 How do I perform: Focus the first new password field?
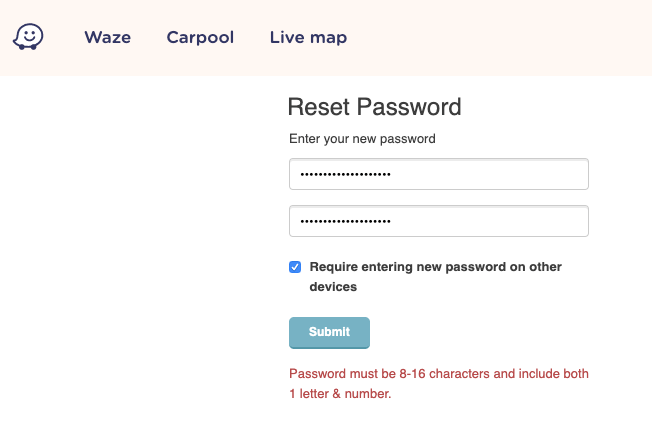click(x=438, y=174)
